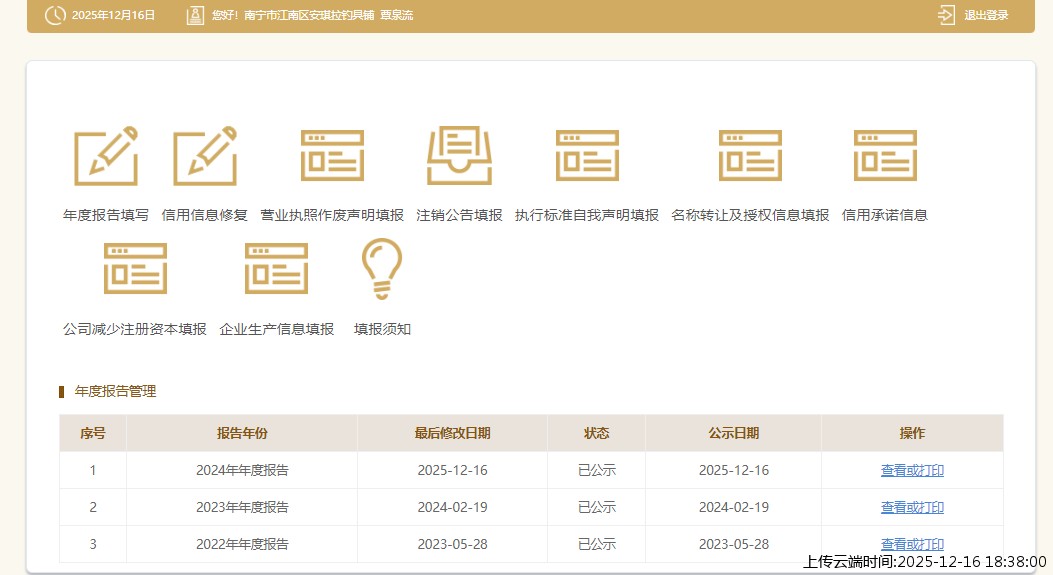Select the 2024年年度报告 table cell

click(x=242, y=470)
